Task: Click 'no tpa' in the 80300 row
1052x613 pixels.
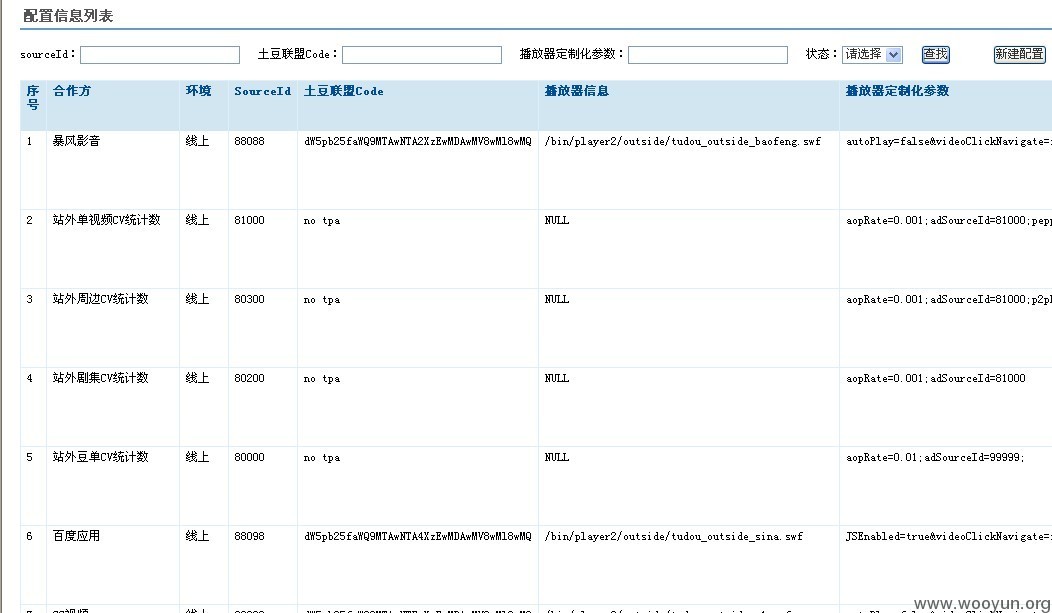Action: coord(321,300)
